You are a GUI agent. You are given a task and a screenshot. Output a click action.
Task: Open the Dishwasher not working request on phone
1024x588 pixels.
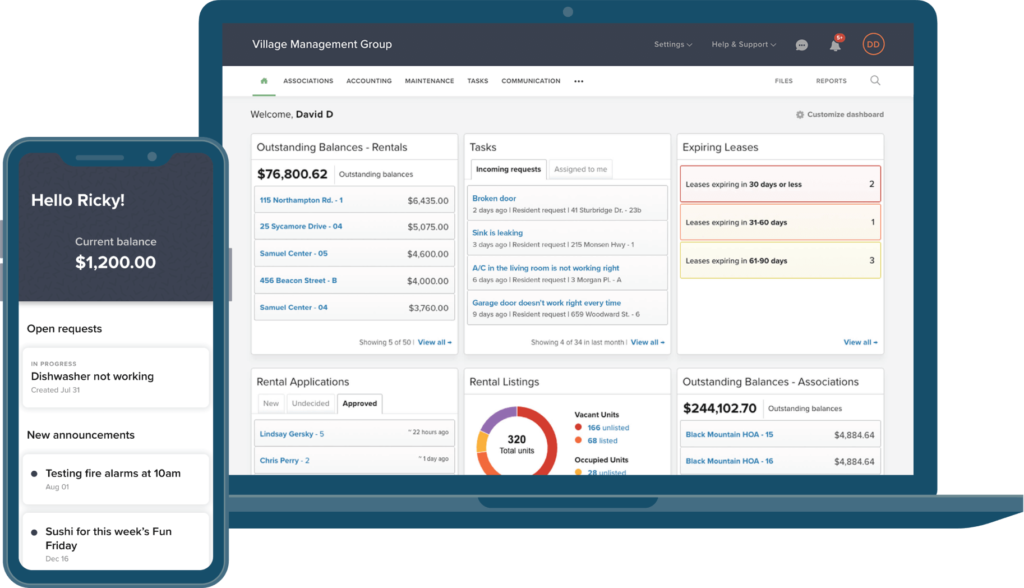pos(116,378)
